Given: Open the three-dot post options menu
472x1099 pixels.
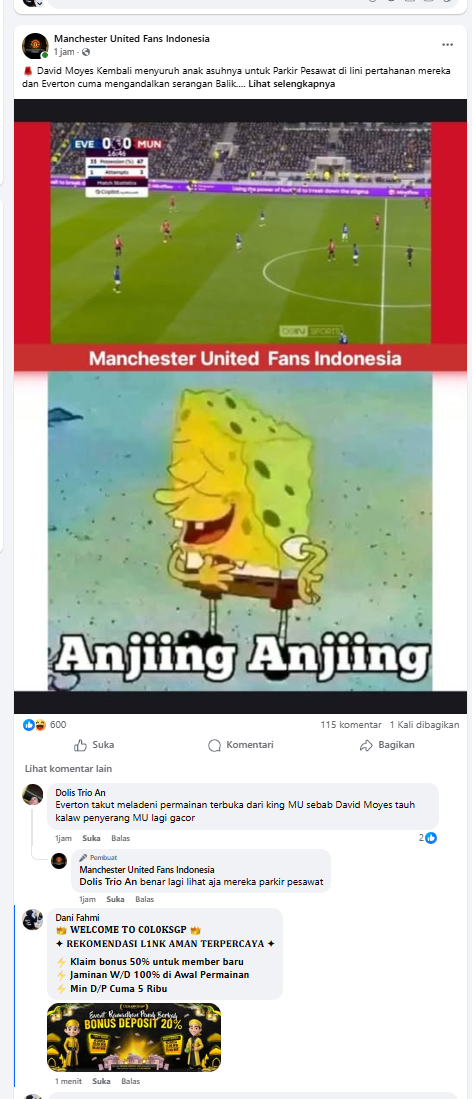Looking at the screenshot, I should (x=447, y=45).
